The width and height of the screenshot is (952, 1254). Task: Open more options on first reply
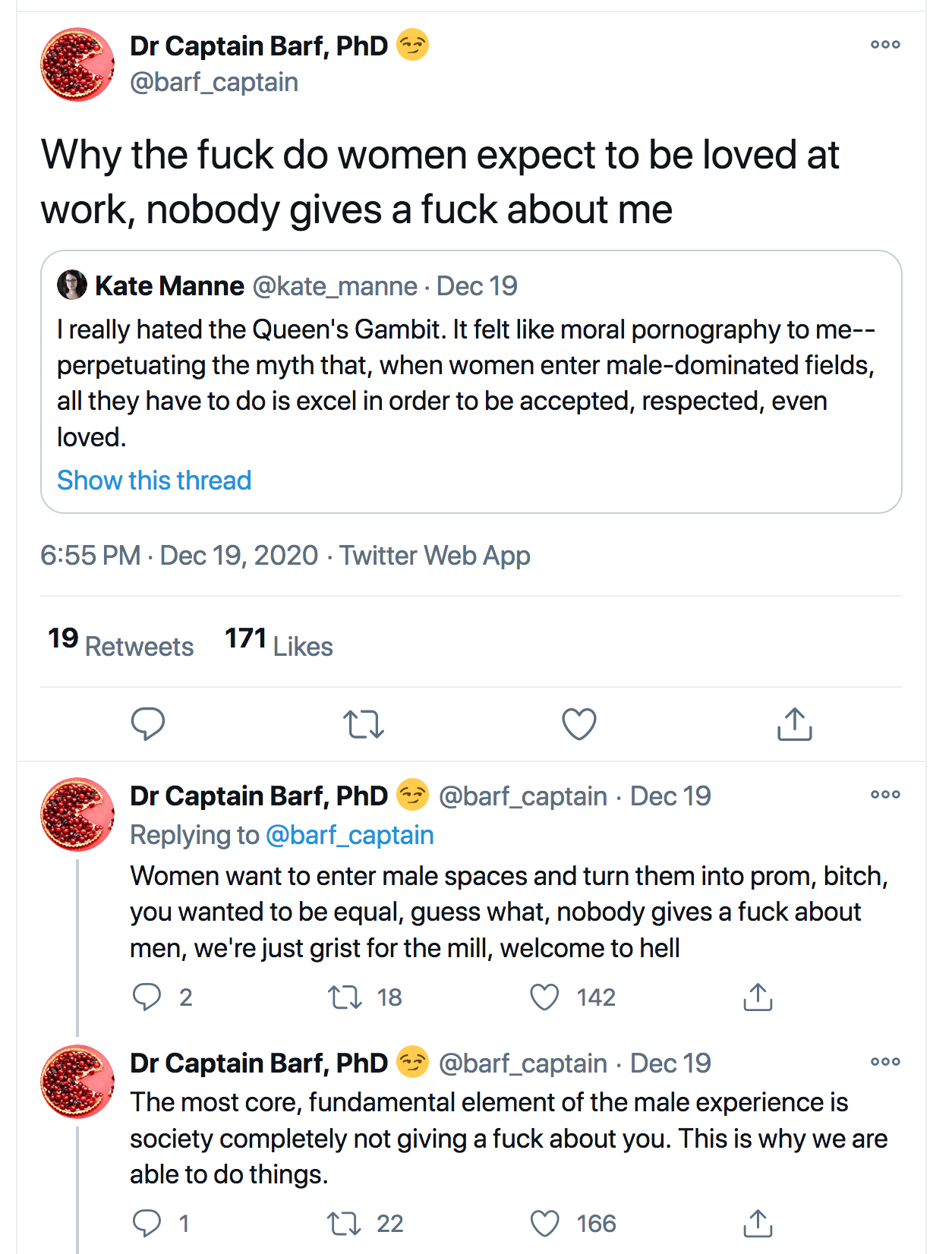click(885, 795)
